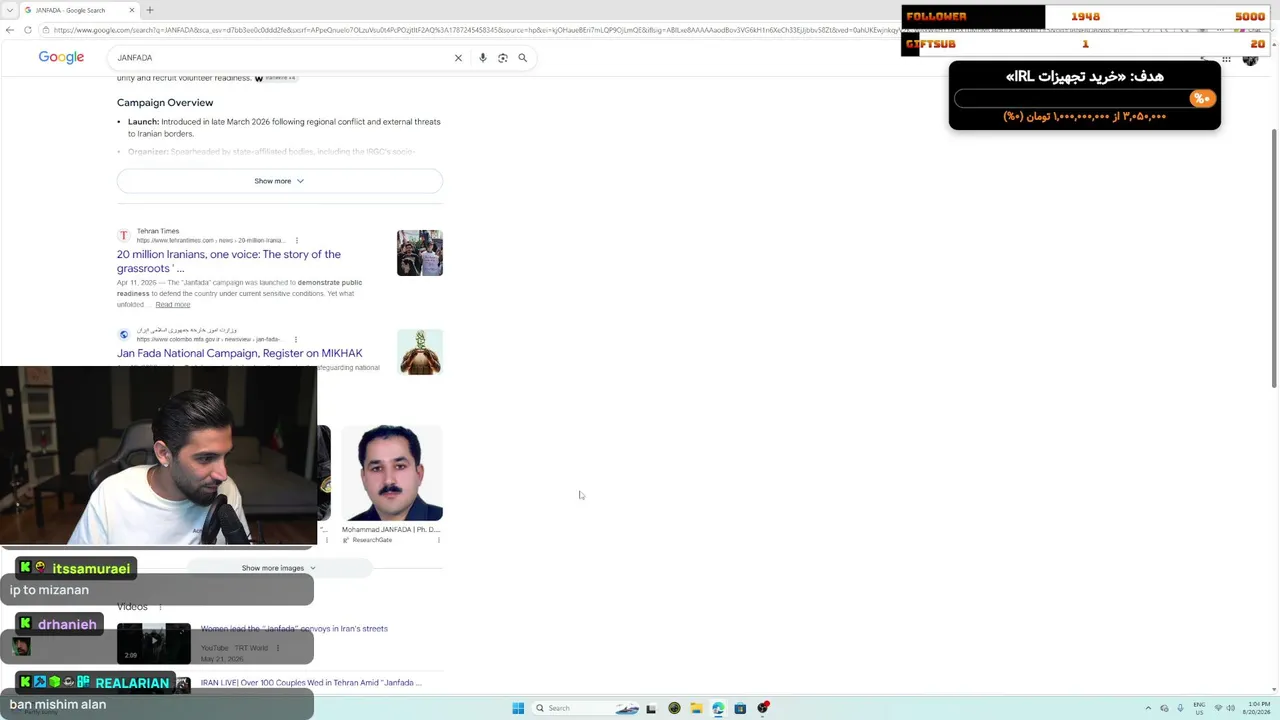
Task: Open the Tehran Times 20 million Iranians article
Action: (229, 261)
